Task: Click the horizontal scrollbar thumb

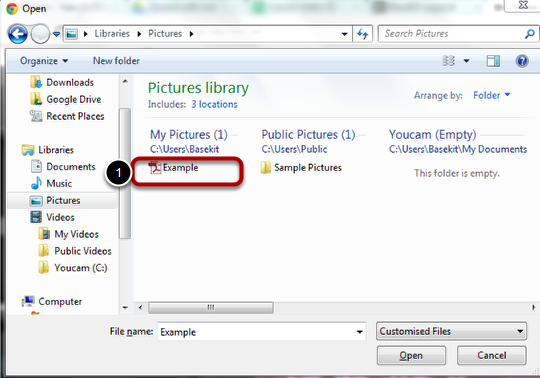Action: (x=211, y=307)
